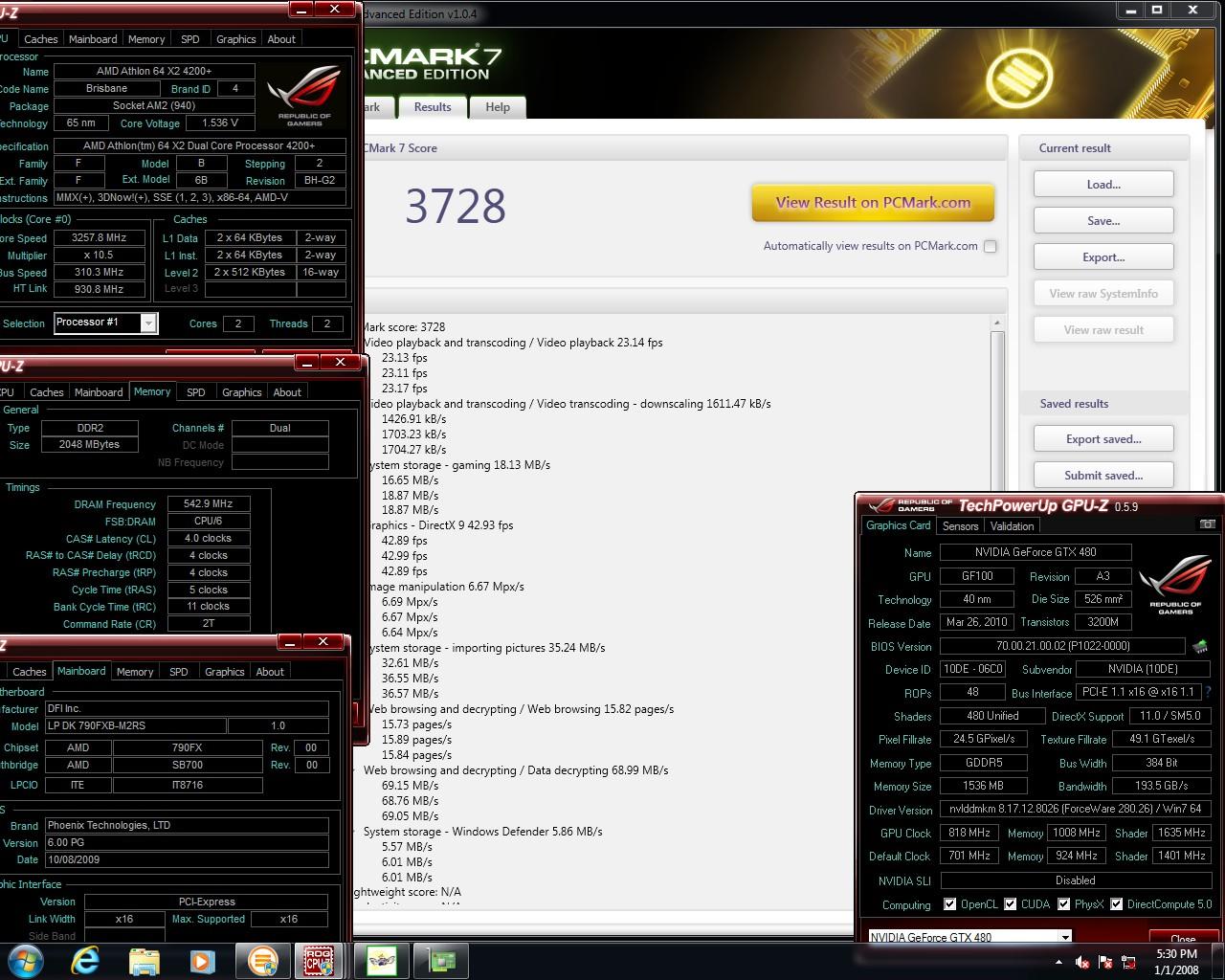Click the BIOS save chip icon in GPU-Z

tap(1200, 647)
